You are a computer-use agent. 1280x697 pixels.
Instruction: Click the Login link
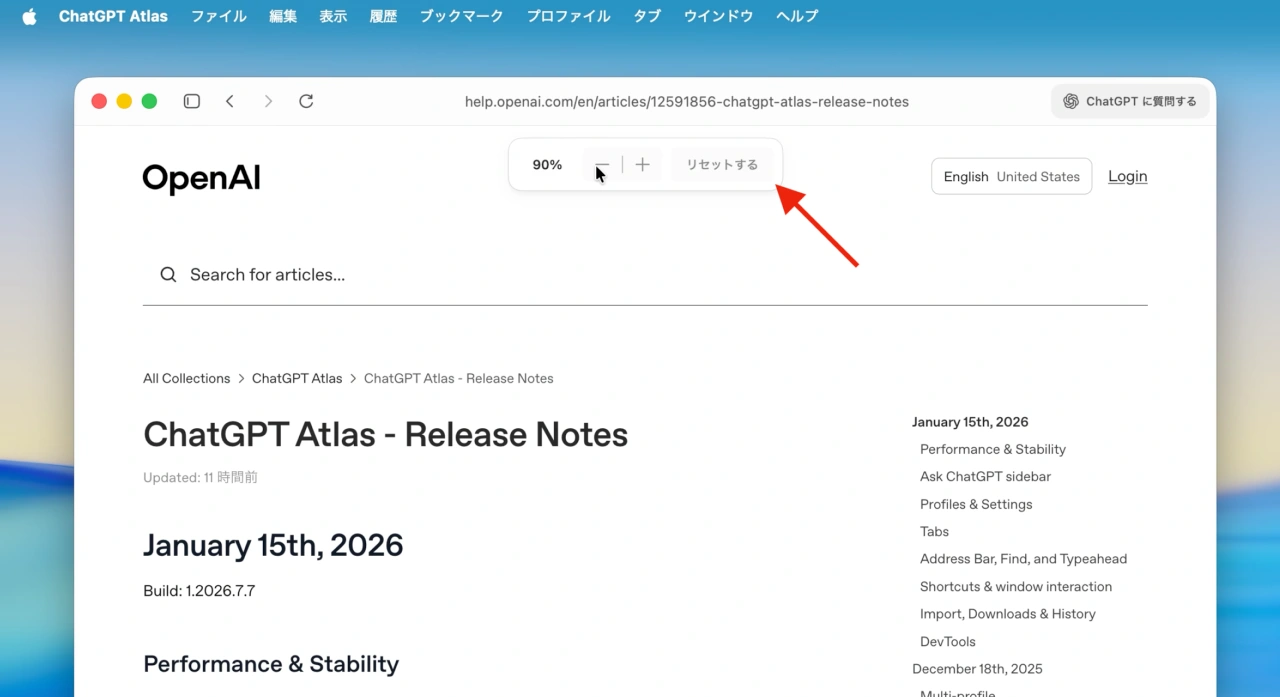point(1127,176)
